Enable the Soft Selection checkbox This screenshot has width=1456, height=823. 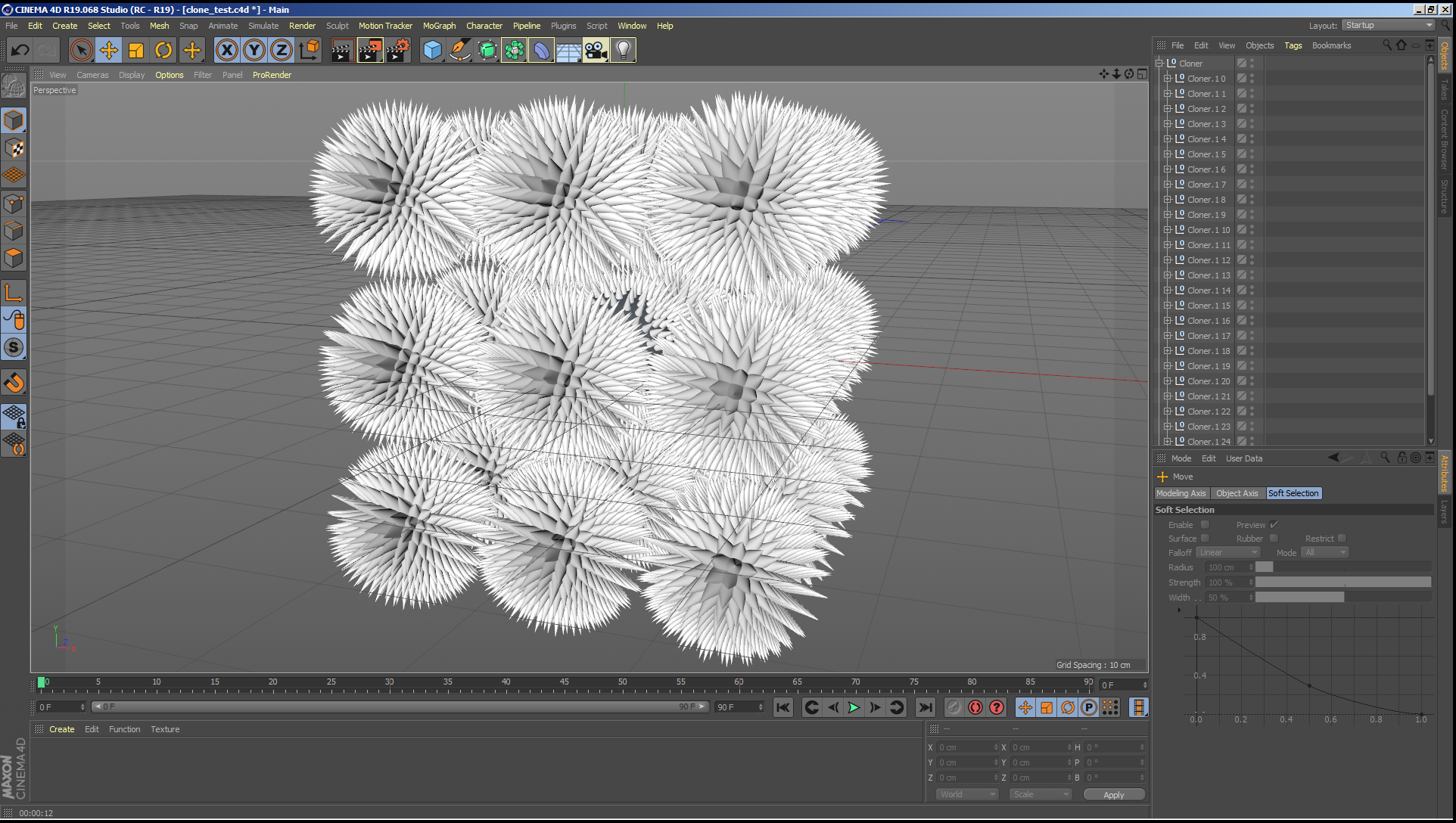tap(1205, 524)
